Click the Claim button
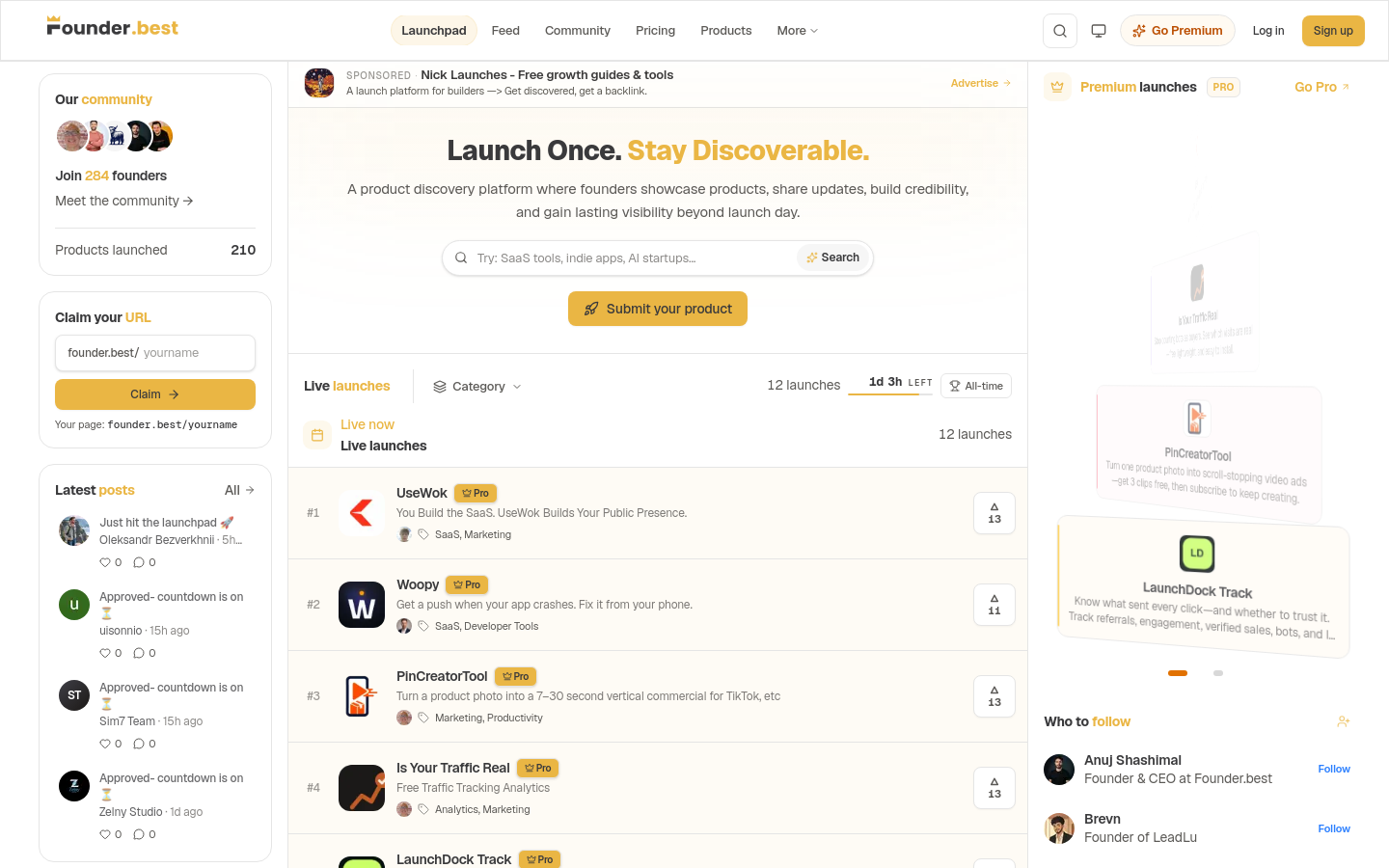The width and height of the screenshot is (1389, 868). (x=155, y=394)
